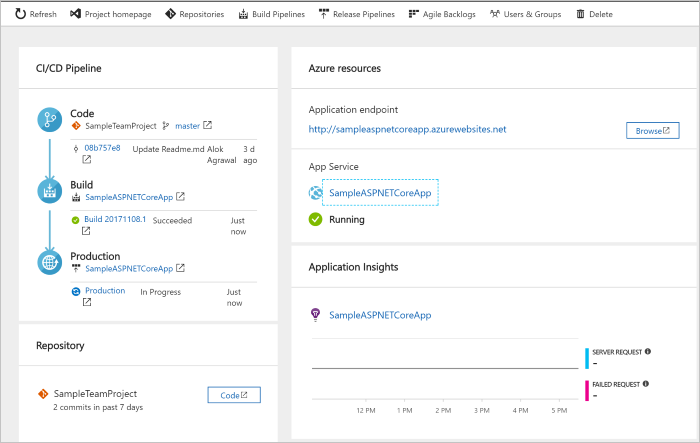Click the pink Failed Request color bar
This screenshot has height=443, width=700.
click(x=587, y=390)
